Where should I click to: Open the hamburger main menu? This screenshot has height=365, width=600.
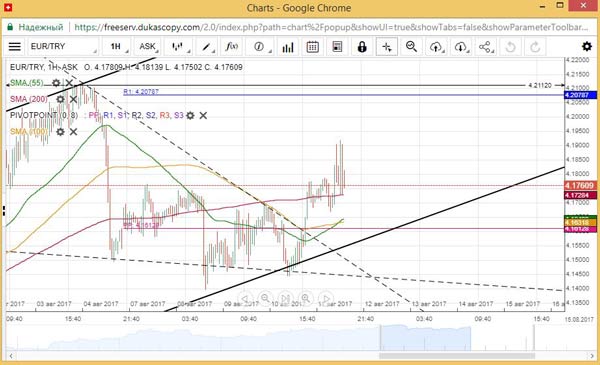[15, 47]
